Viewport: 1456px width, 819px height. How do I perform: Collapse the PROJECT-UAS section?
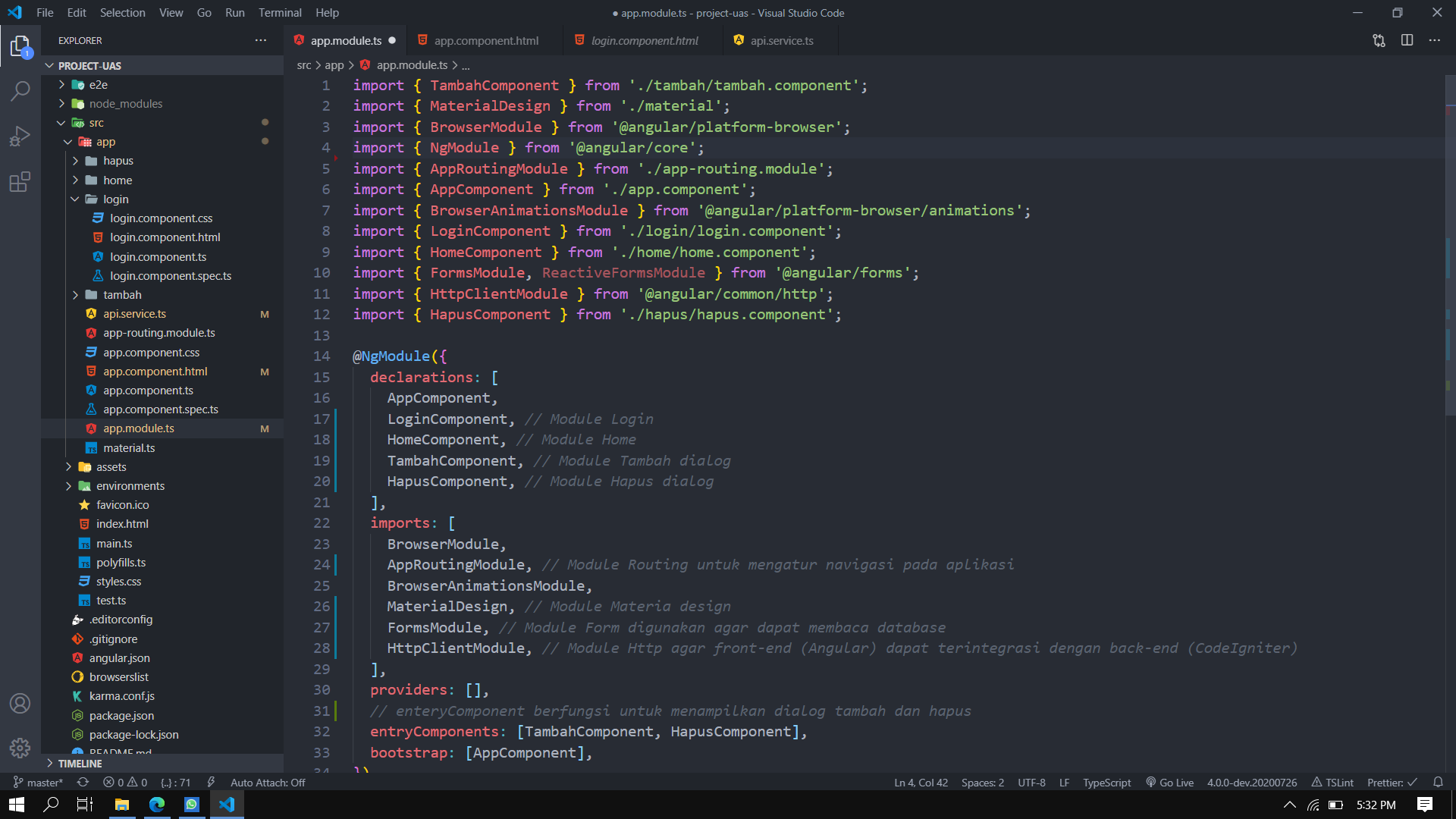[162, 66]
